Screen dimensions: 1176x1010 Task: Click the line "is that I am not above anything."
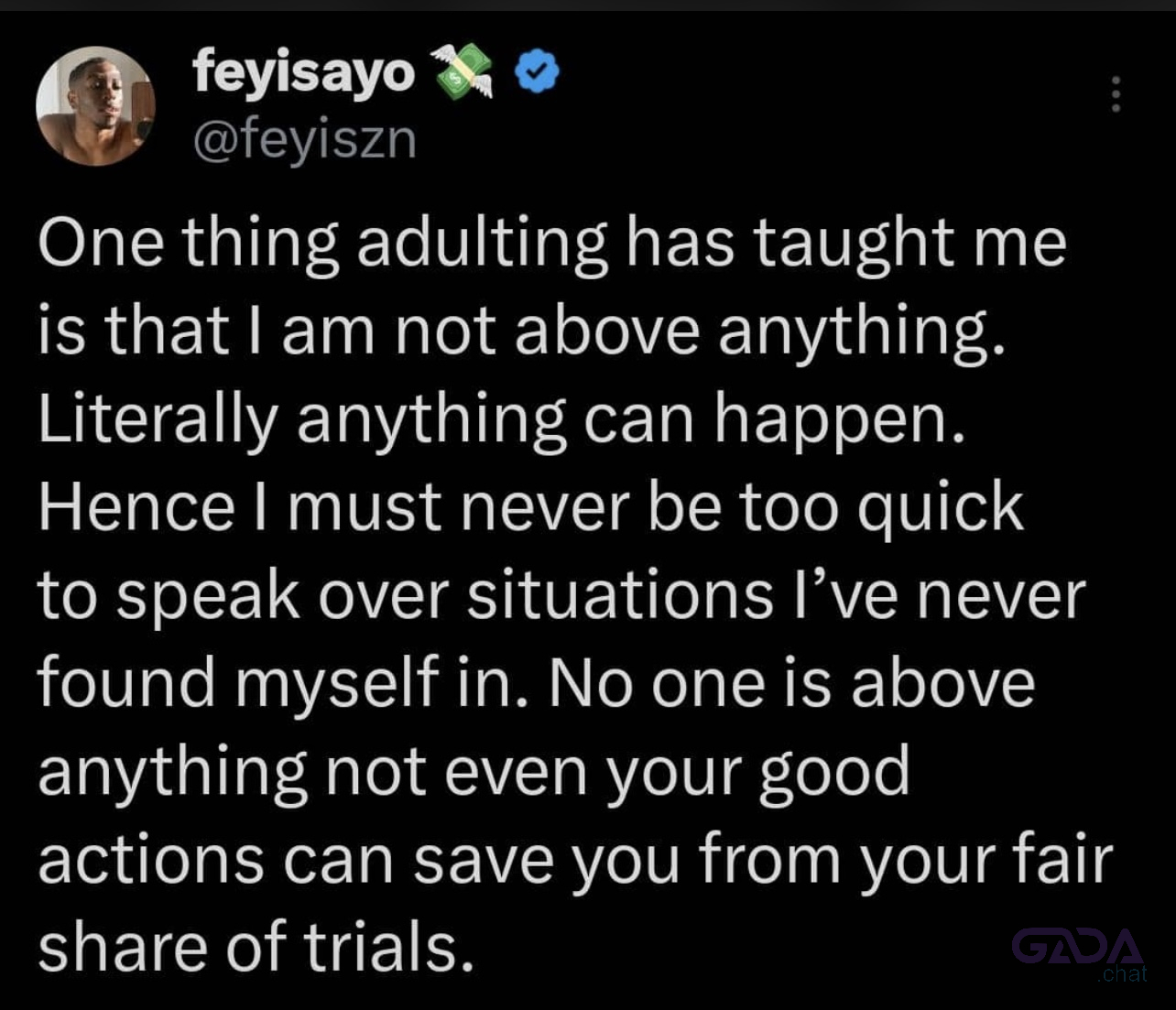pos(522,331)
